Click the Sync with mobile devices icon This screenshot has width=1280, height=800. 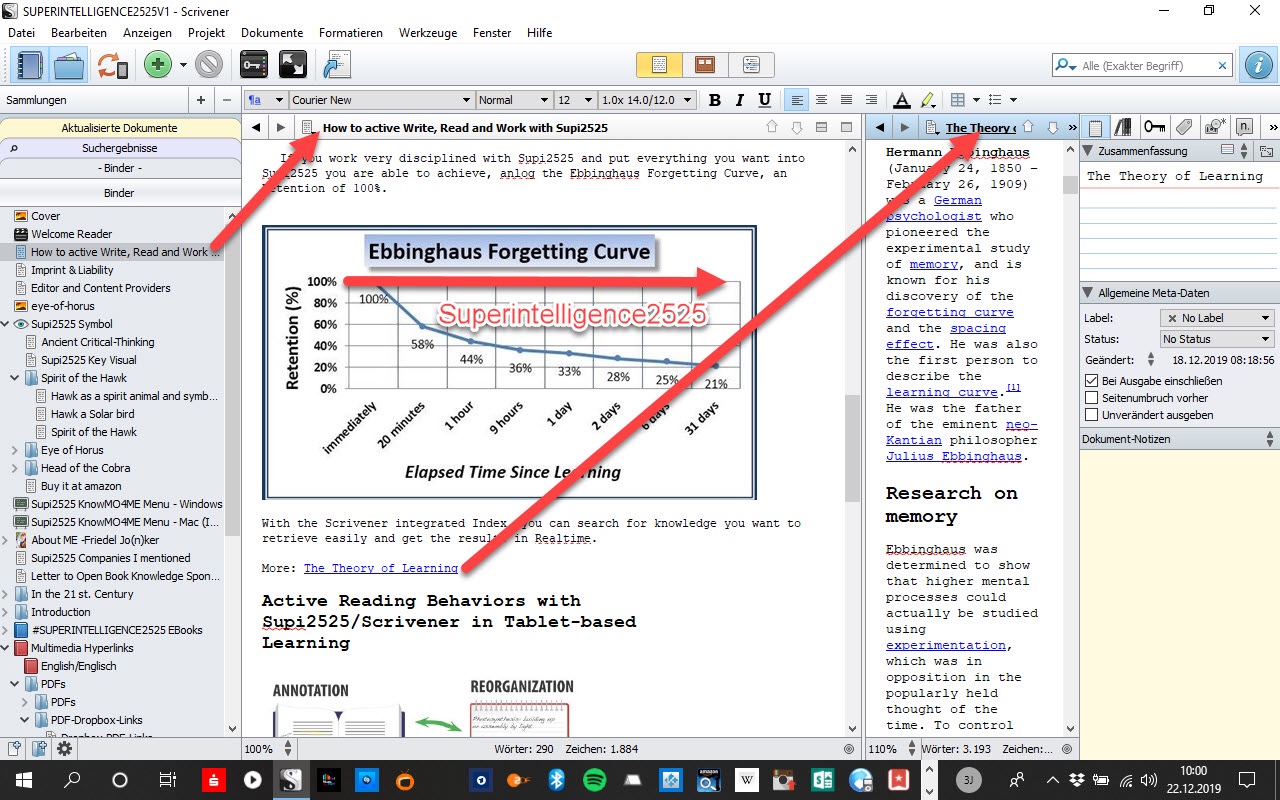pos(112,66)
